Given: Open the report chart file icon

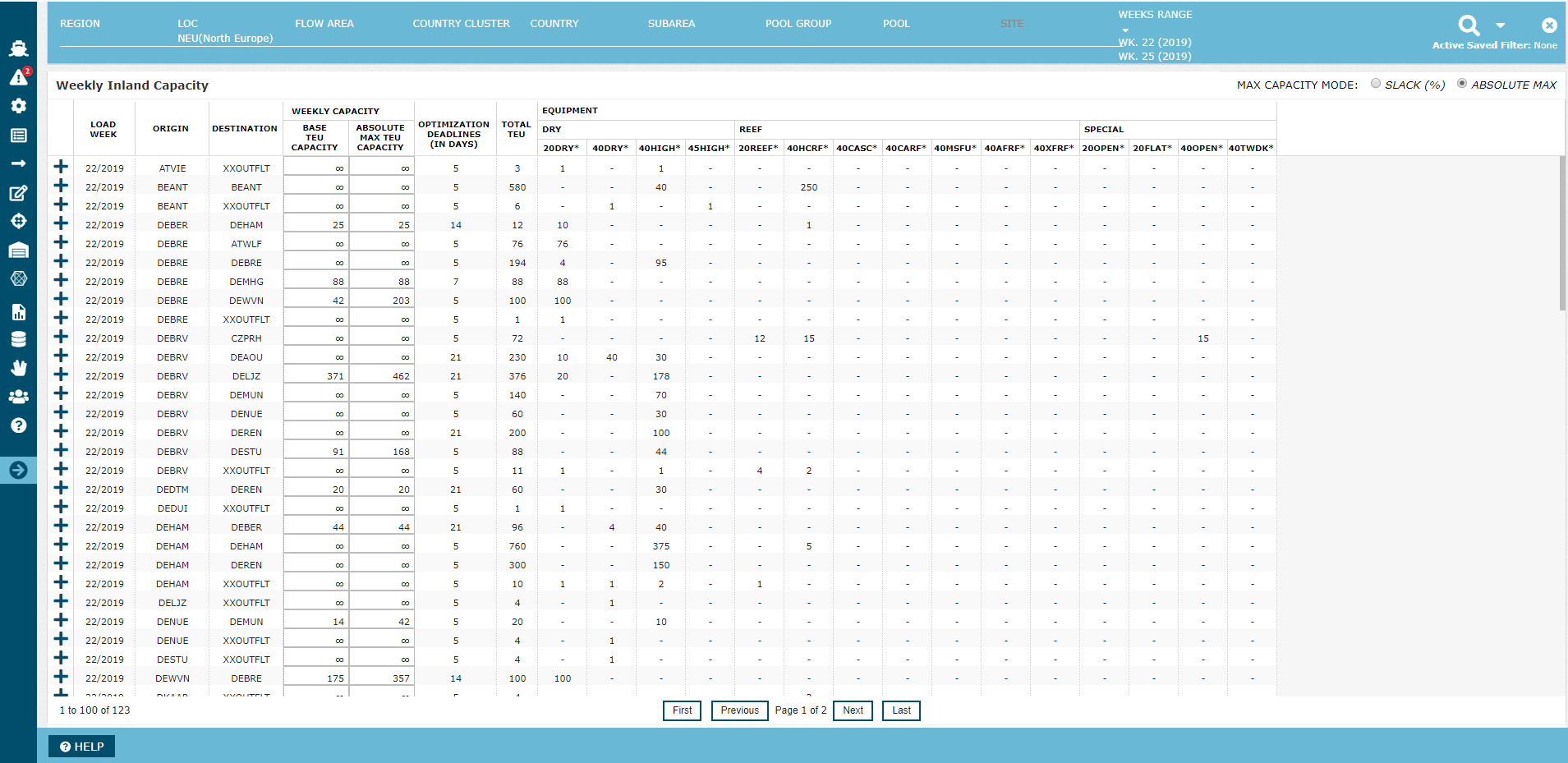Looking at the screenshot, I should (18, 312).
